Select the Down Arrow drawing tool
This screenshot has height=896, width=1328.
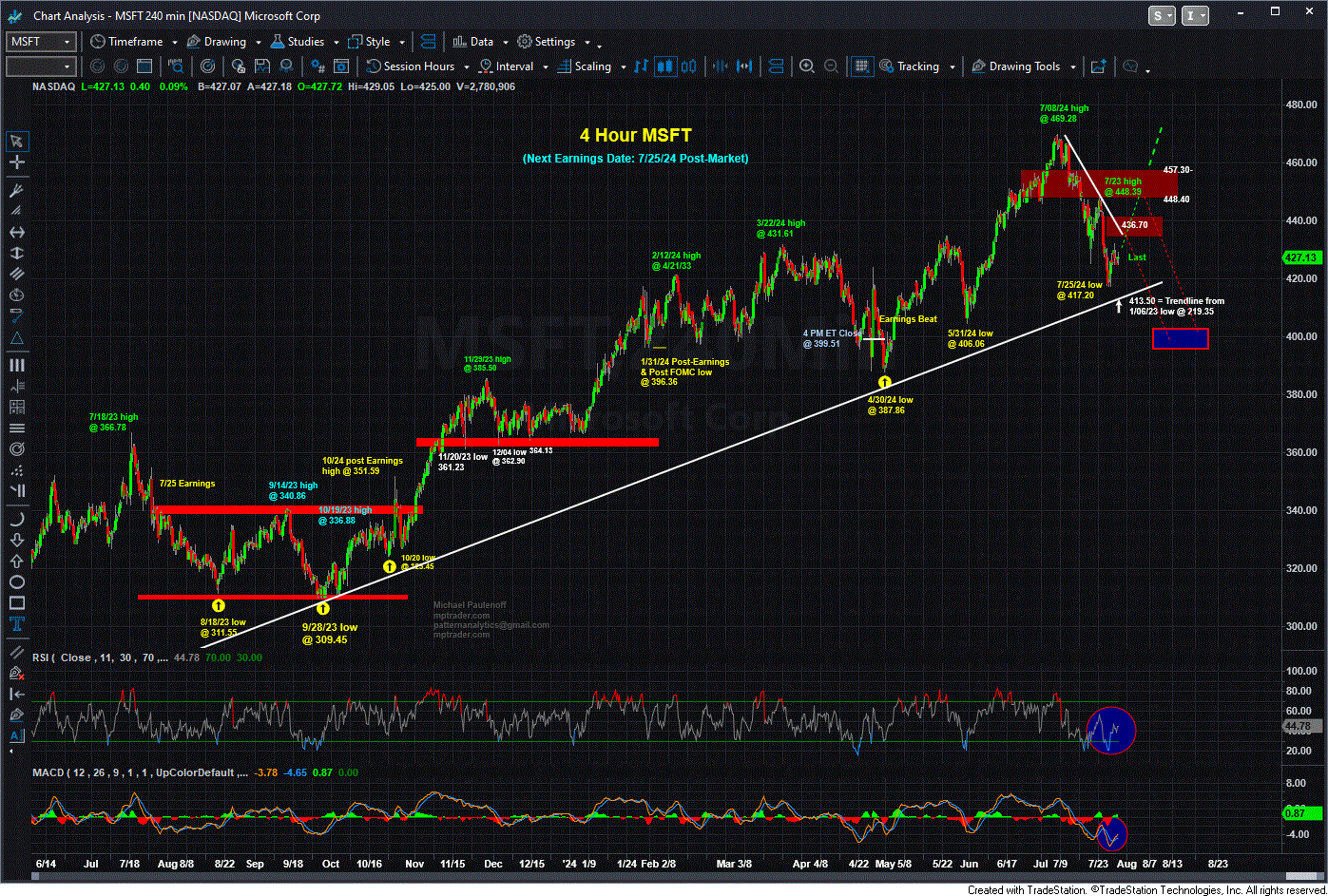pos(18,541)
